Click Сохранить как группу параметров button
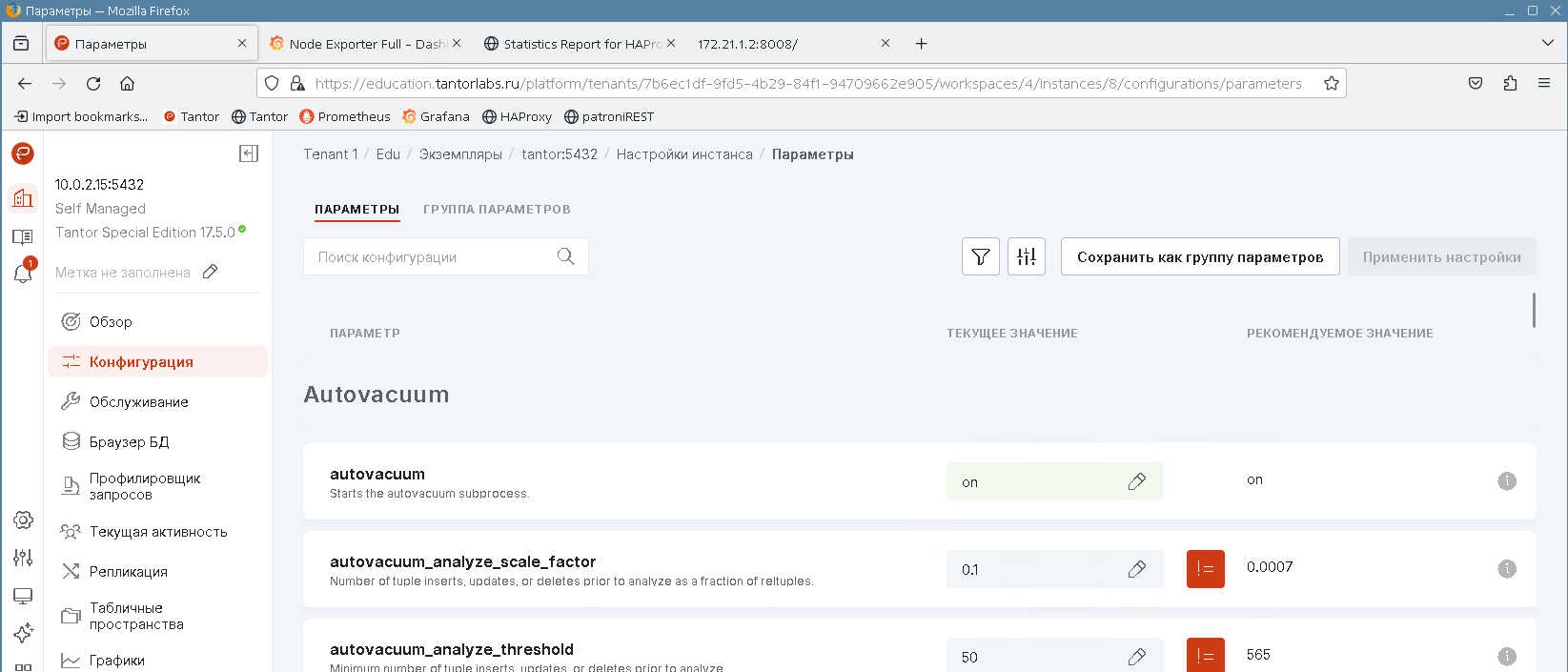Image resolution: width=1568 pixels, height=672 pixels. (1199, 256)
